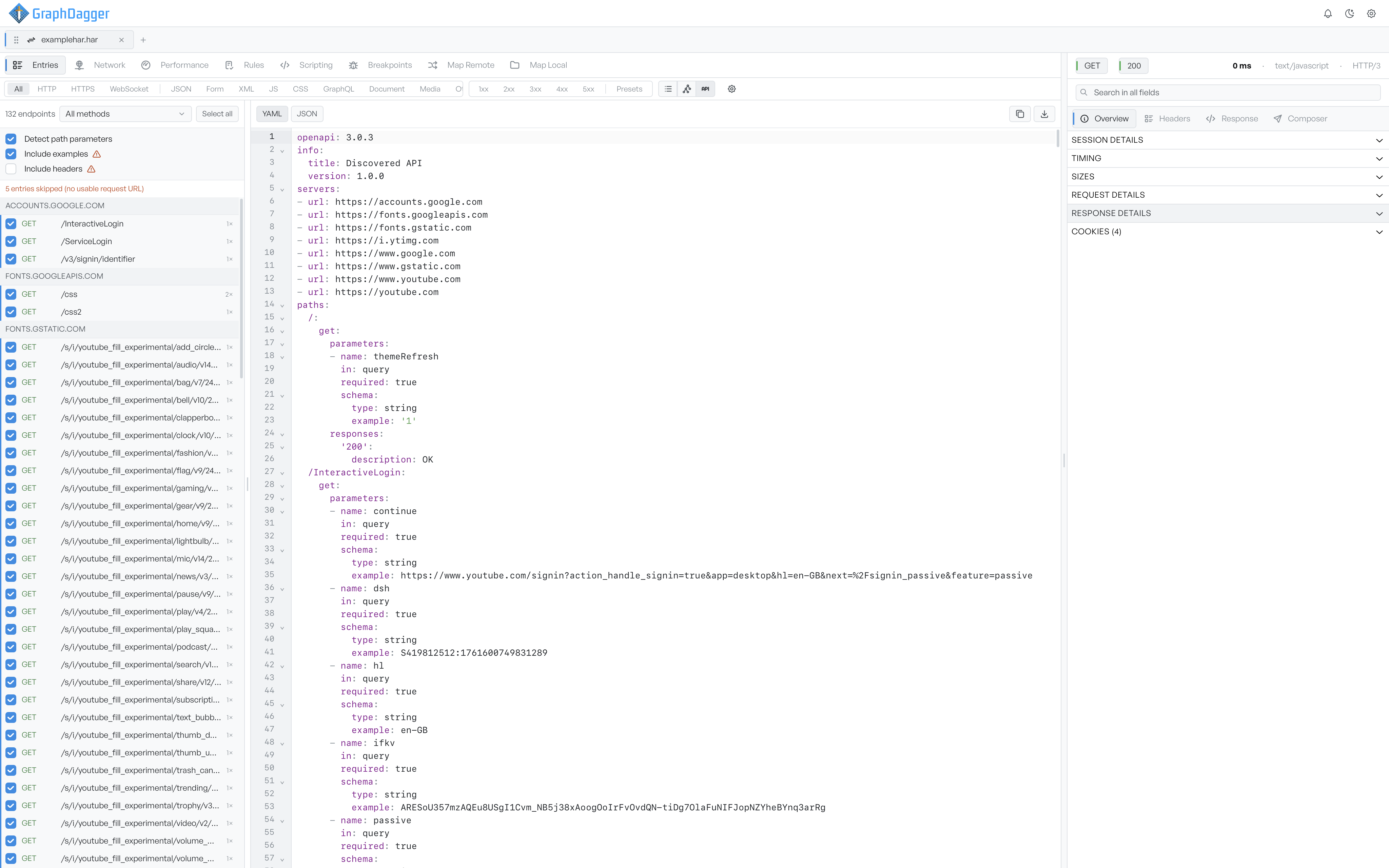Open the Scripting tab
This screenshot has height=868, width=1389.
(307, 65)
